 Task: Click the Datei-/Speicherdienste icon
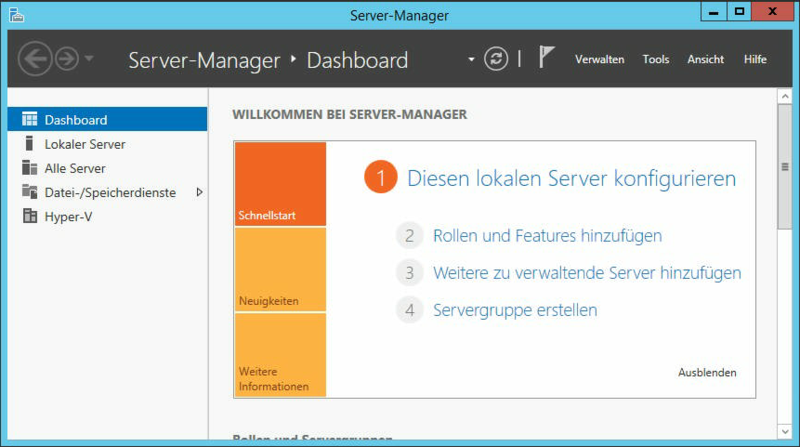pos(30,192)
